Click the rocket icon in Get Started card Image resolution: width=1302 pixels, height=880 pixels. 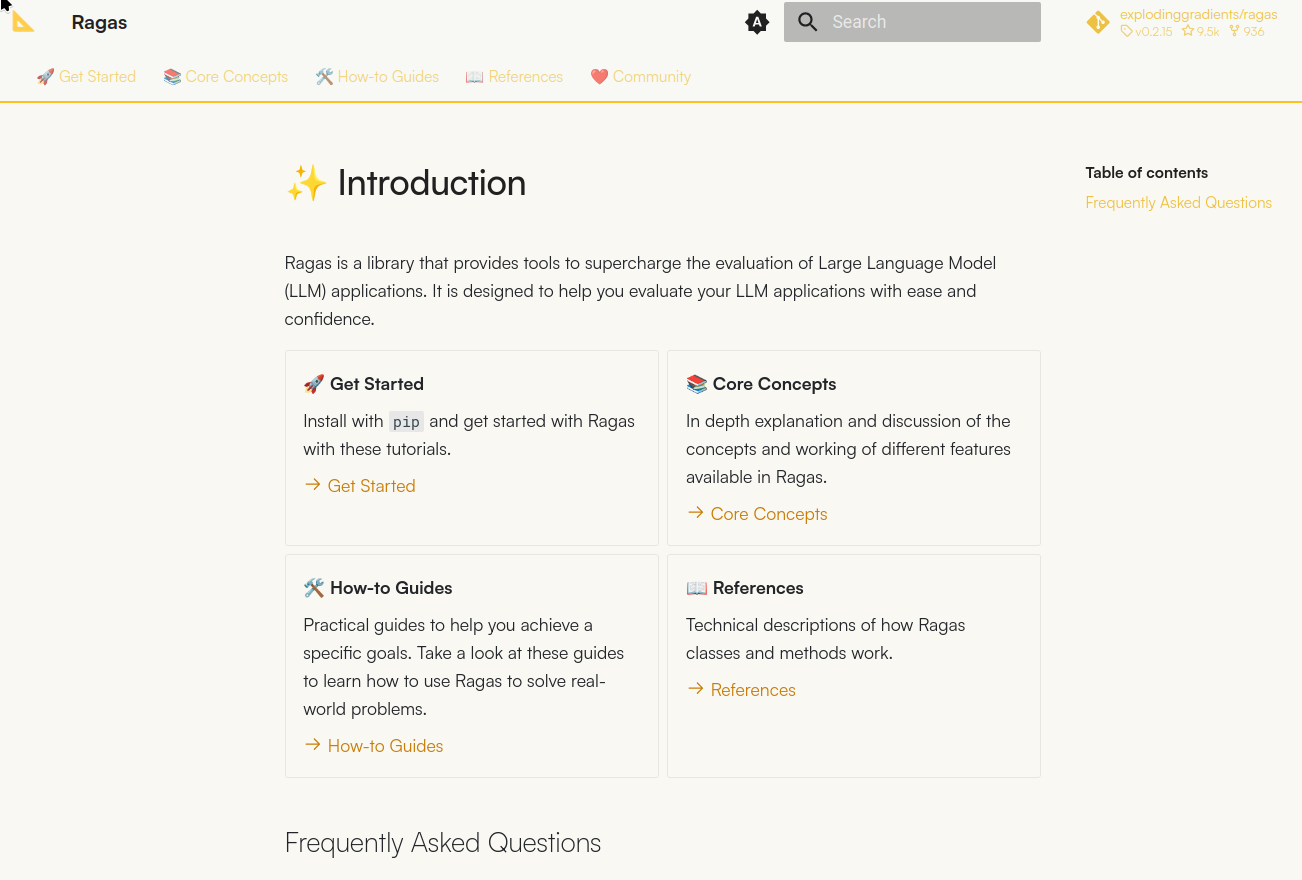(314, 384)
